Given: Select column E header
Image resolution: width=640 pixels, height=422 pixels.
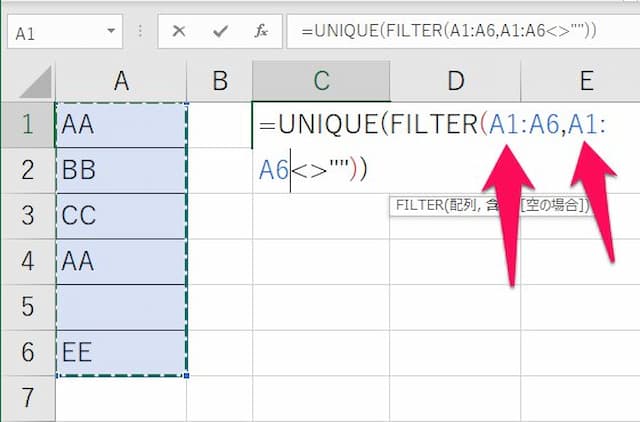Looking at the screenshot, I should (585, 82).
